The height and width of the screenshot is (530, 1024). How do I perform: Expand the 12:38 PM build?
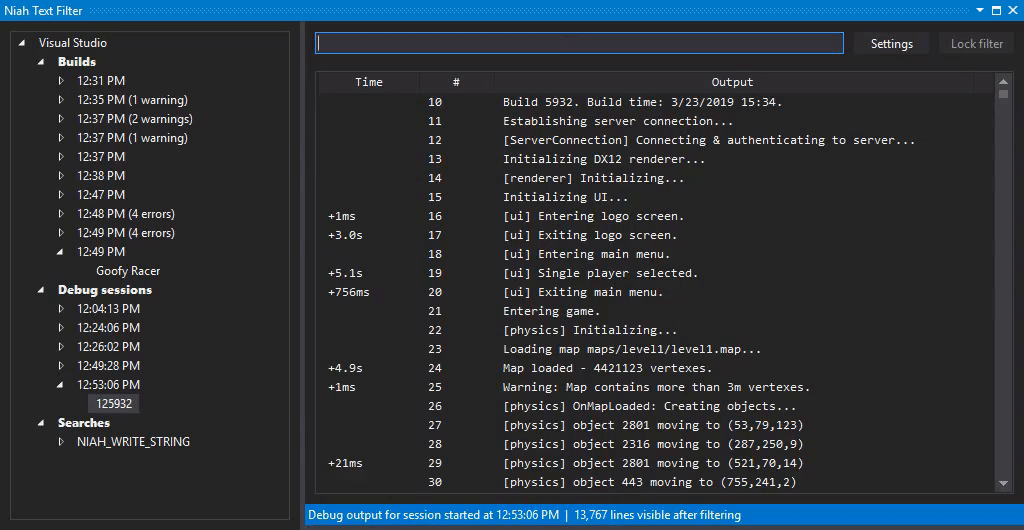pos(61,176)
